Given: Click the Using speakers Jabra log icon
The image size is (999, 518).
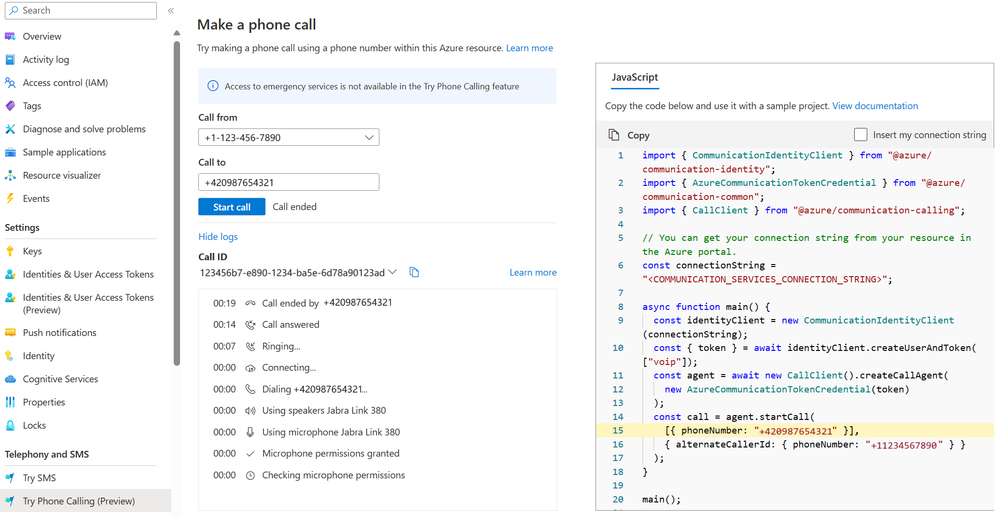Looking at the screenshot, I should pyautogui.click(x=250, y=411).
